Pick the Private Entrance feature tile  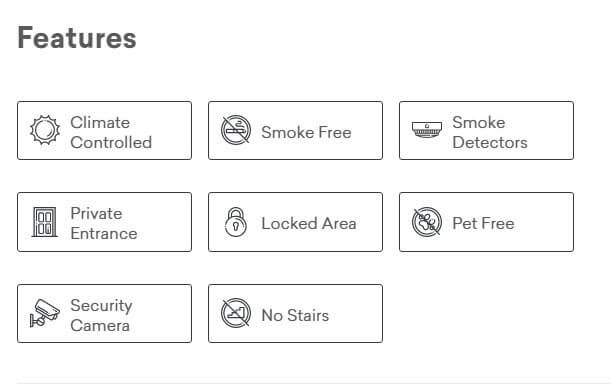point(104,222)
